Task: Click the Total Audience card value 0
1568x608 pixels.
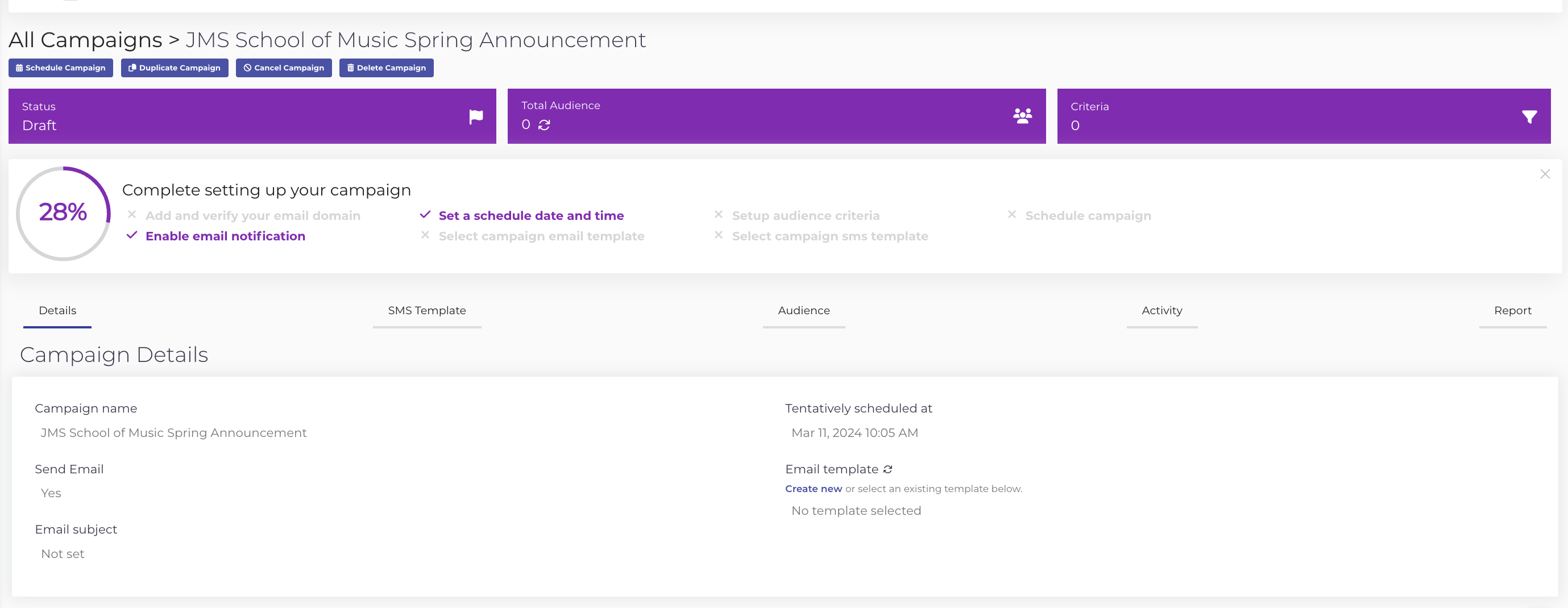Action: (526, 125)
